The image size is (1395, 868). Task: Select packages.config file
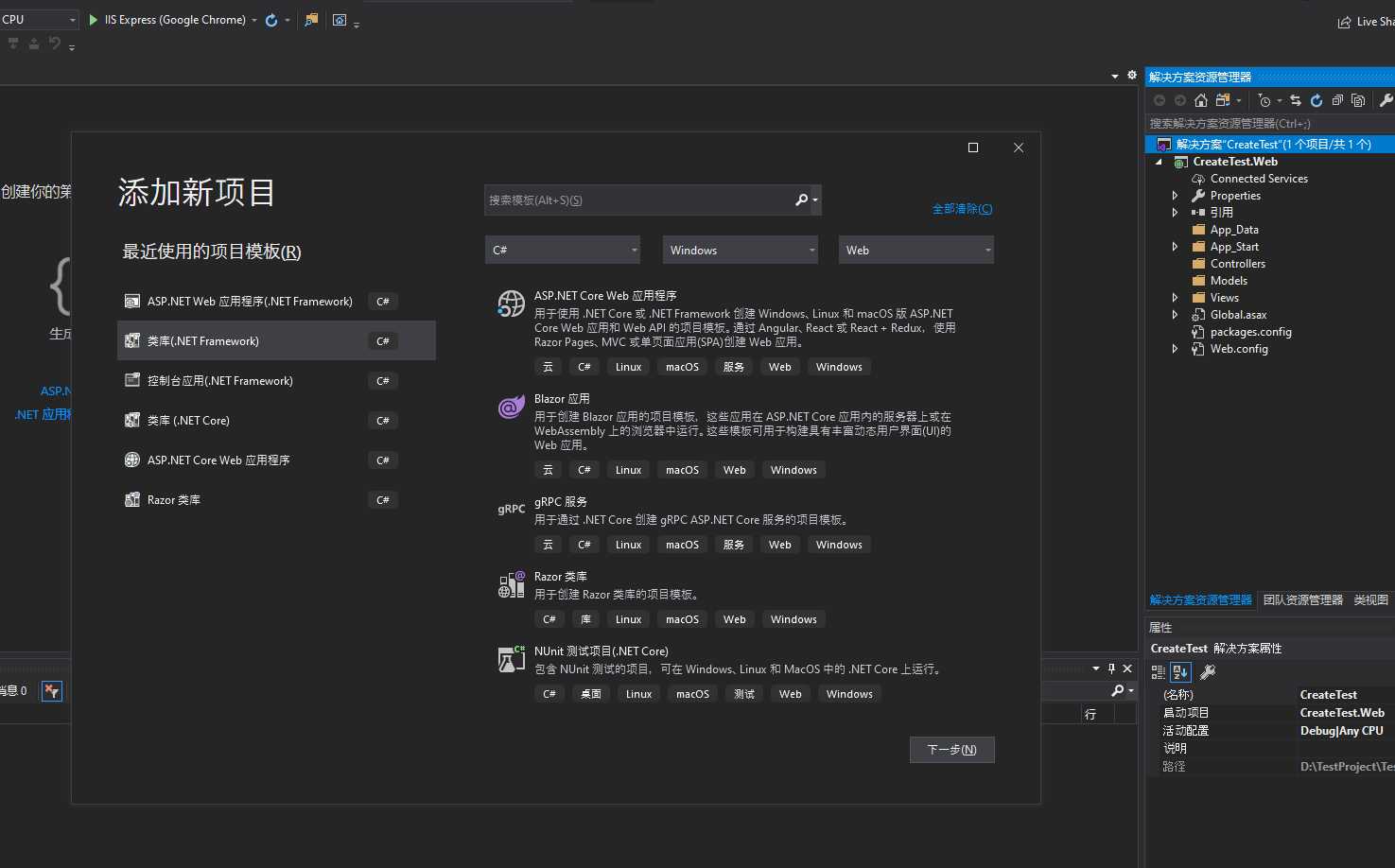click(1250, 332)
